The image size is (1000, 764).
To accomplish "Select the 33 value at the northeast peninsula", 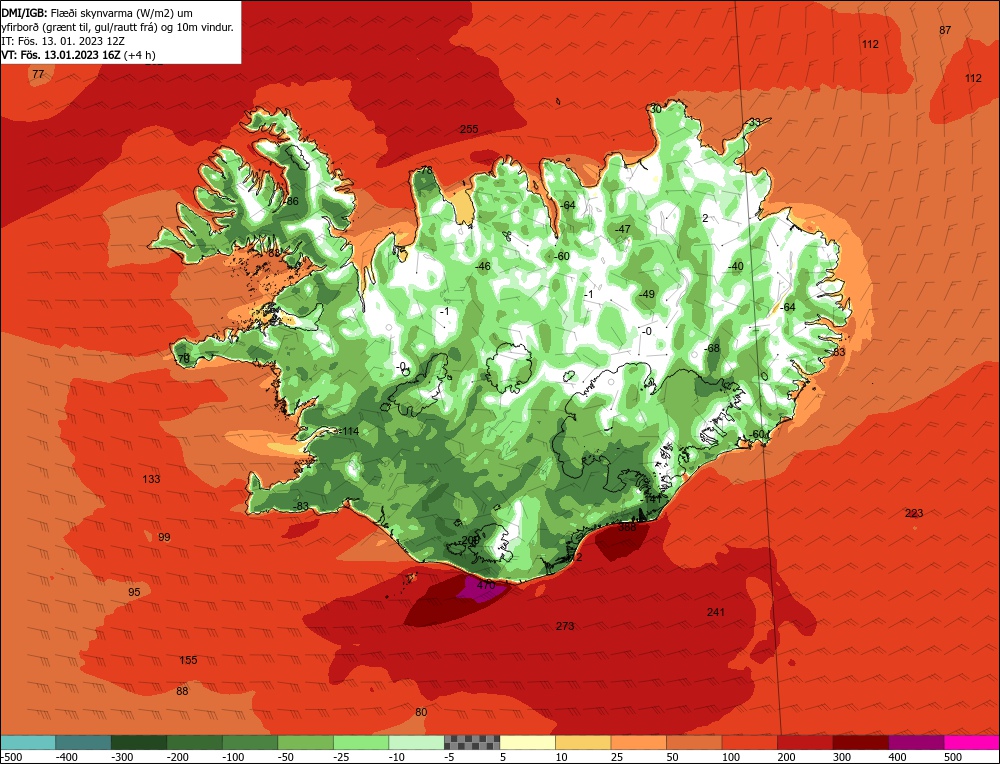I will point(754,122).
